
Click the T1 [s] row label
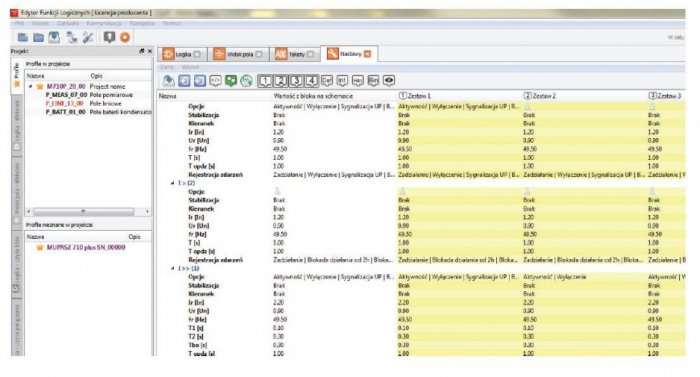click(x=196, y=328)
